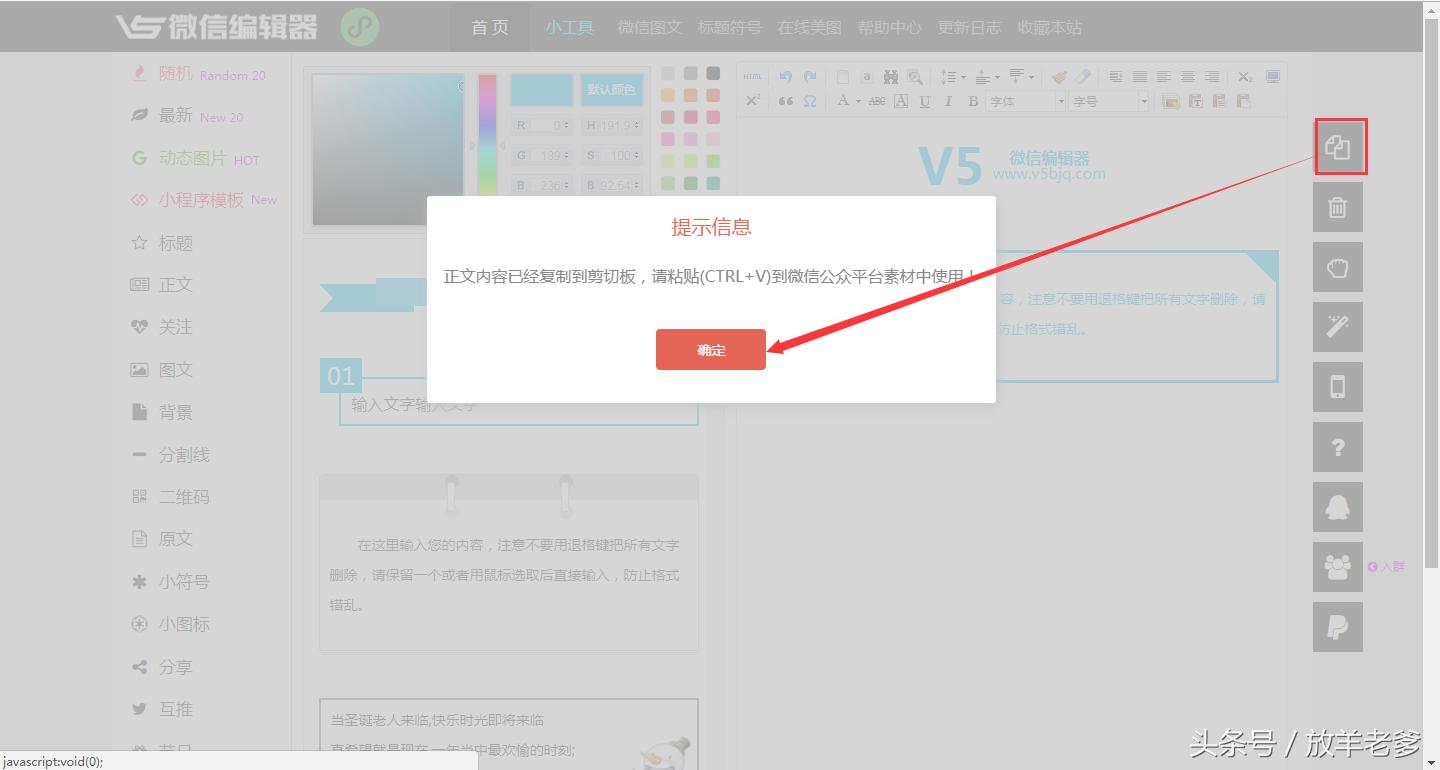
Task: Click the QQ contact icon on right sidebar
Action: [x=1338, y=506]
